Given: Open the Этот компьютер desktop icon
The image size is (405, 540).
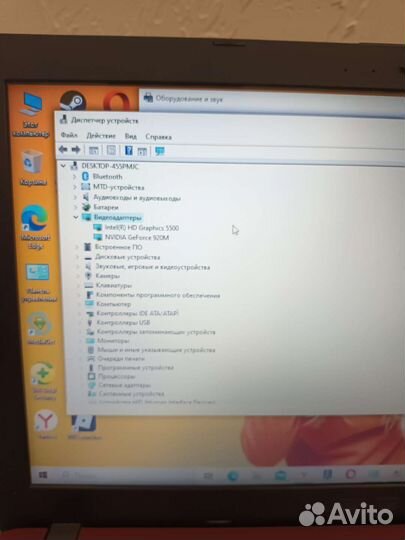Looking at the screenshot, I should 31,114.
